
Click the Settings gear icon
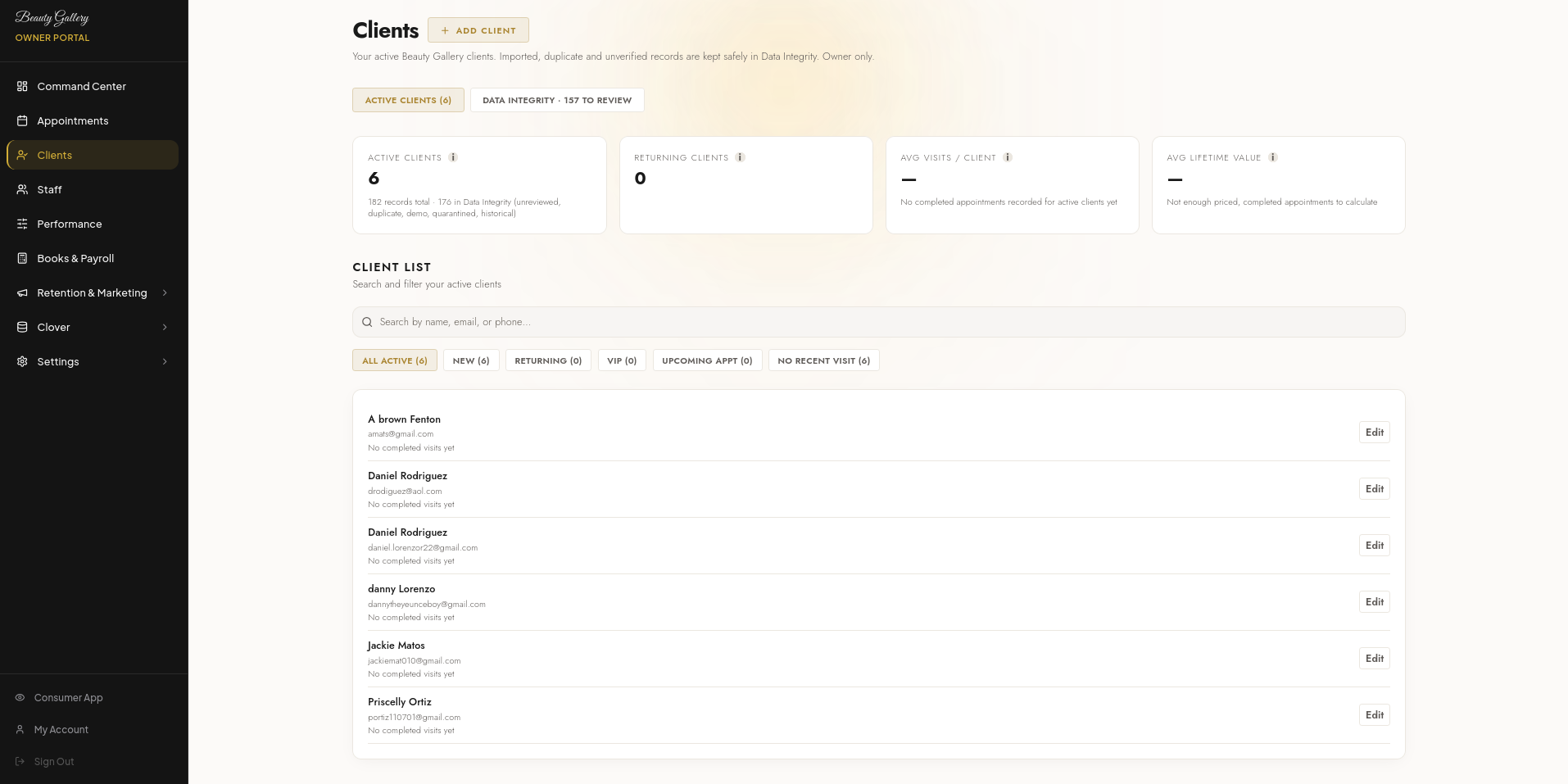point(22,361)
